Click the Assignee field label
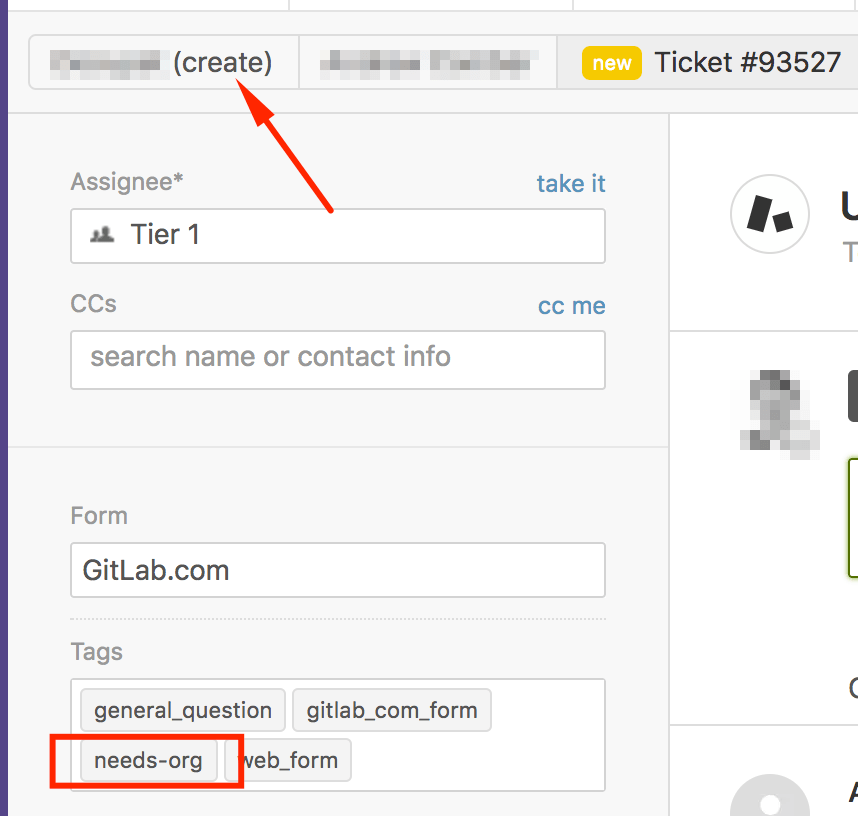 coord(127,182)
